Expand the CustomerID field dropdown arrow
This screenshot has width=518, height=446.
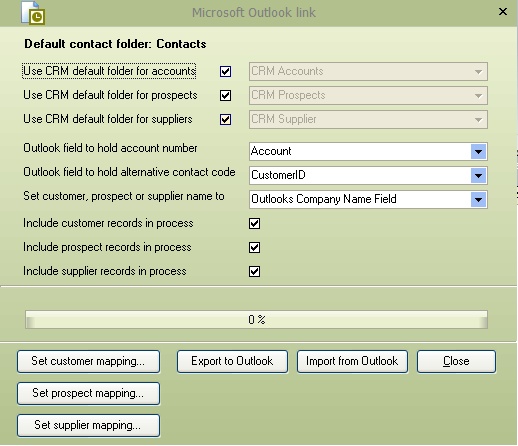click(478, 176)
